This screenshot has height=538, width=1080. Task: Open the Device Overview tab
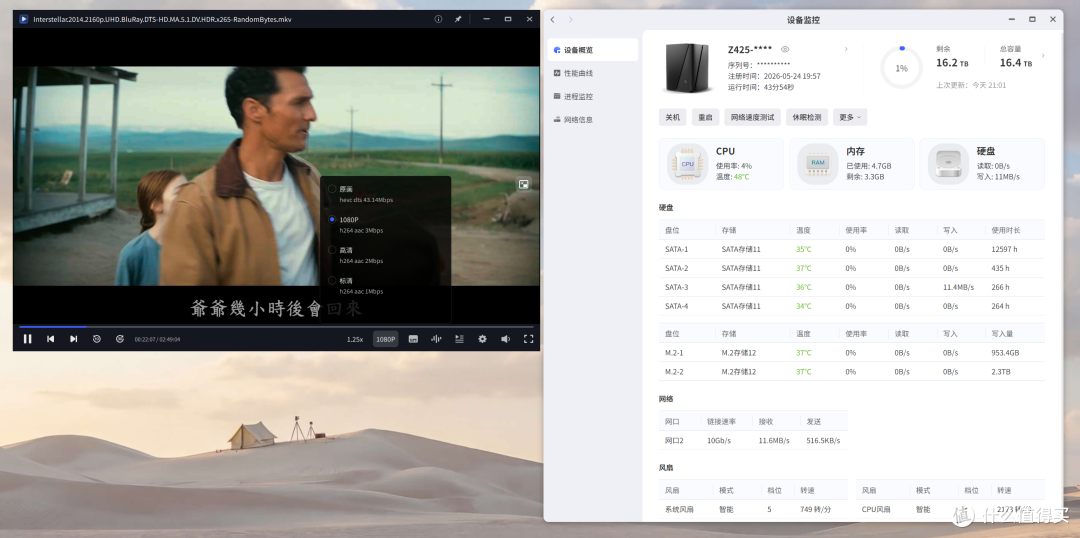tap(593, 50)
